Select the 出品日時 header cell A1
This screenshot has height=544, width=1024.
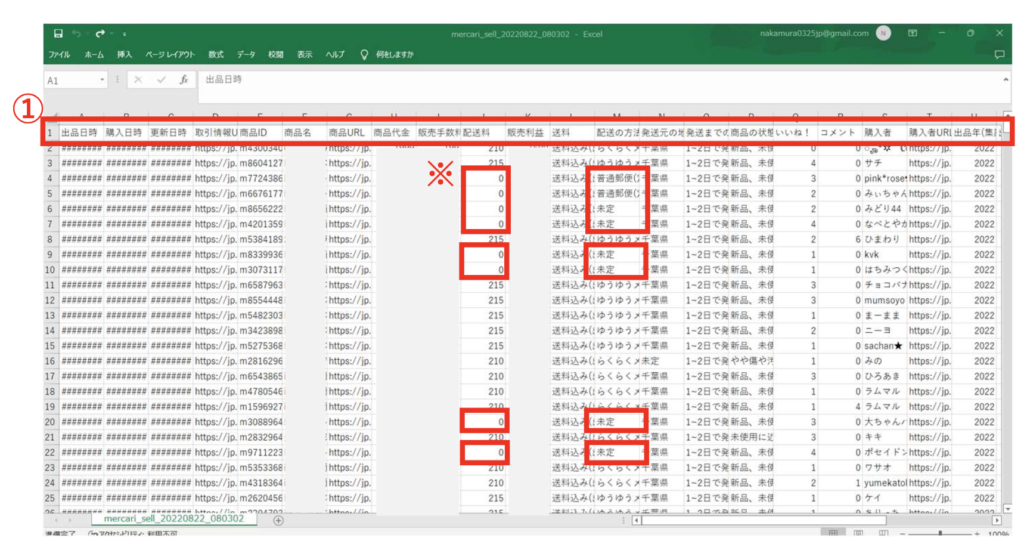point(79,131)
